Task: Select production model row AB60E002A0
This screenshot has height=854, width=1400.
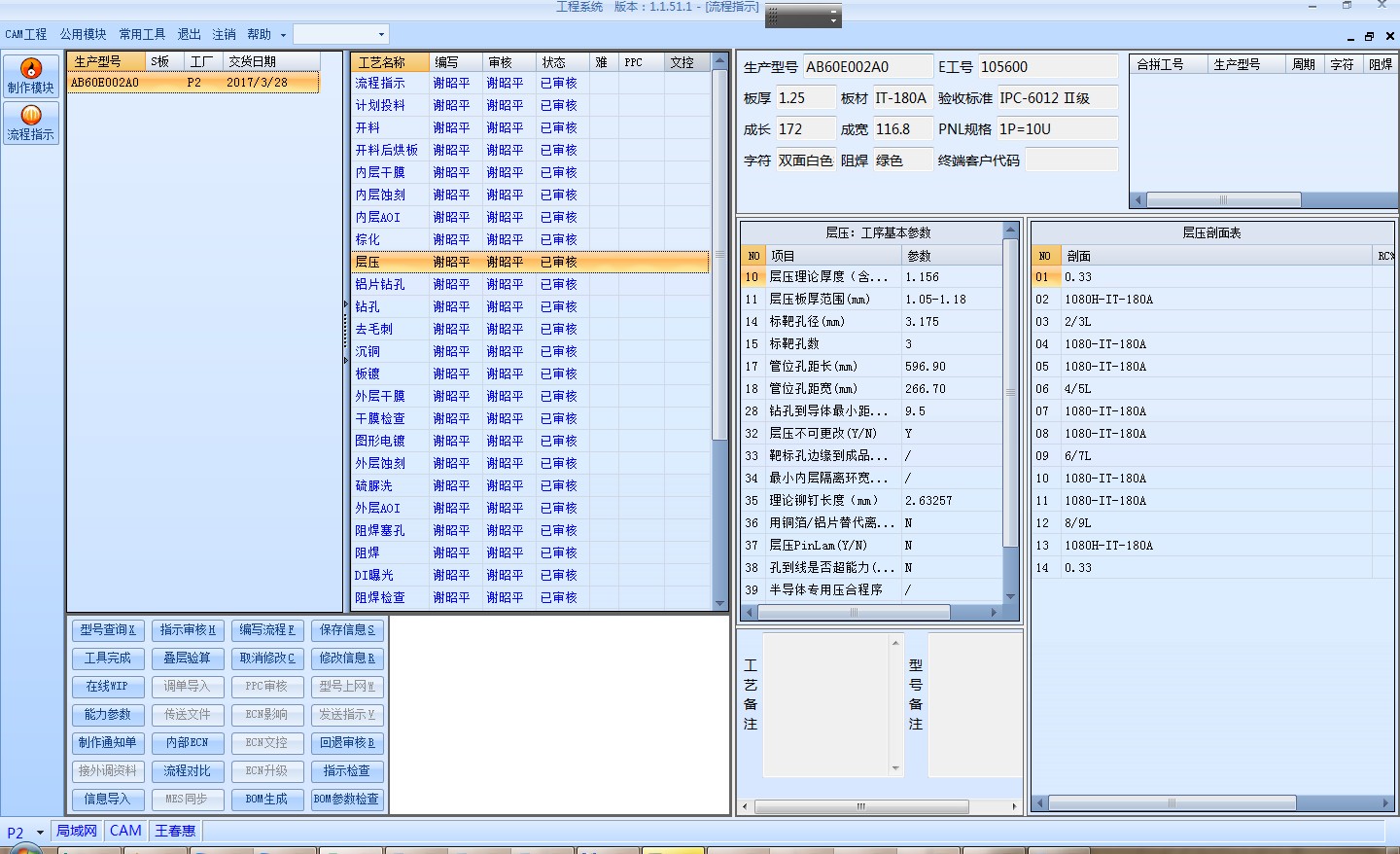Action: point(193,83)
